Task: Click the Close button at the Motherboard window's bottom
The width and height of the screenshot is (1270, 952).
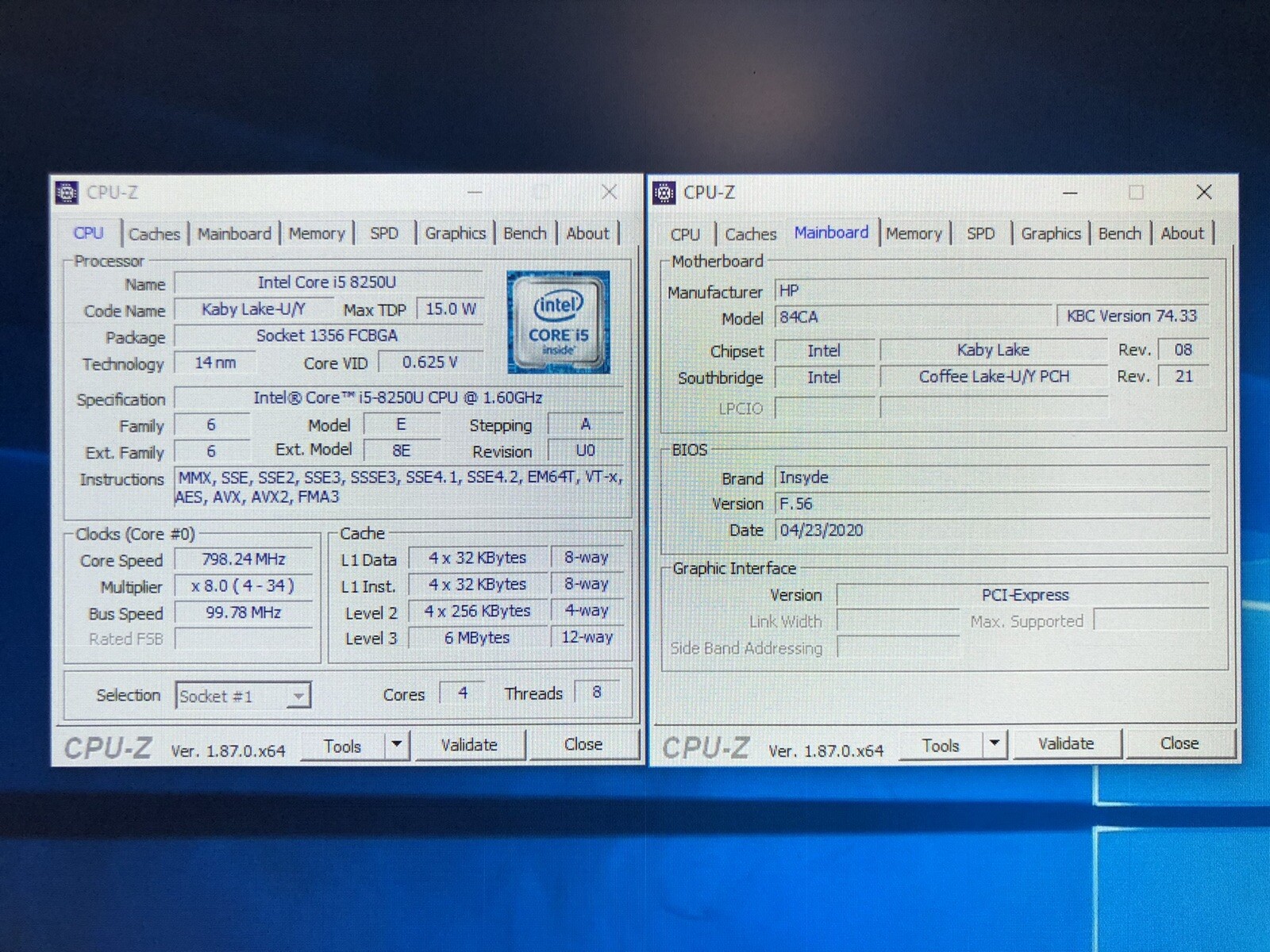Action: click(1180, 743)
